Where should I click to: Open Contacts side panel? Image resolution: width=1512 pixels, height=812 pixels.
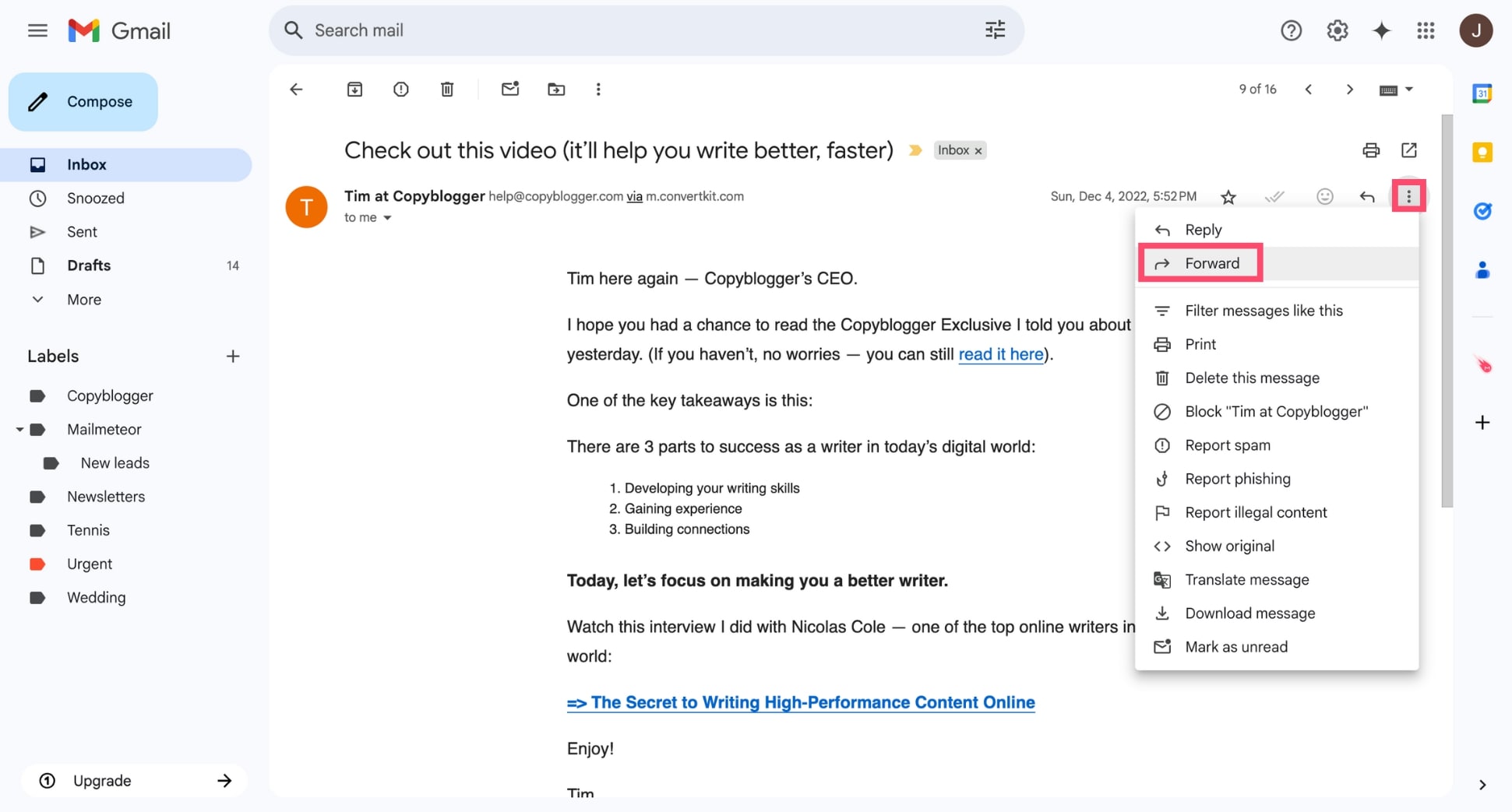click(x=1482, y=270)
